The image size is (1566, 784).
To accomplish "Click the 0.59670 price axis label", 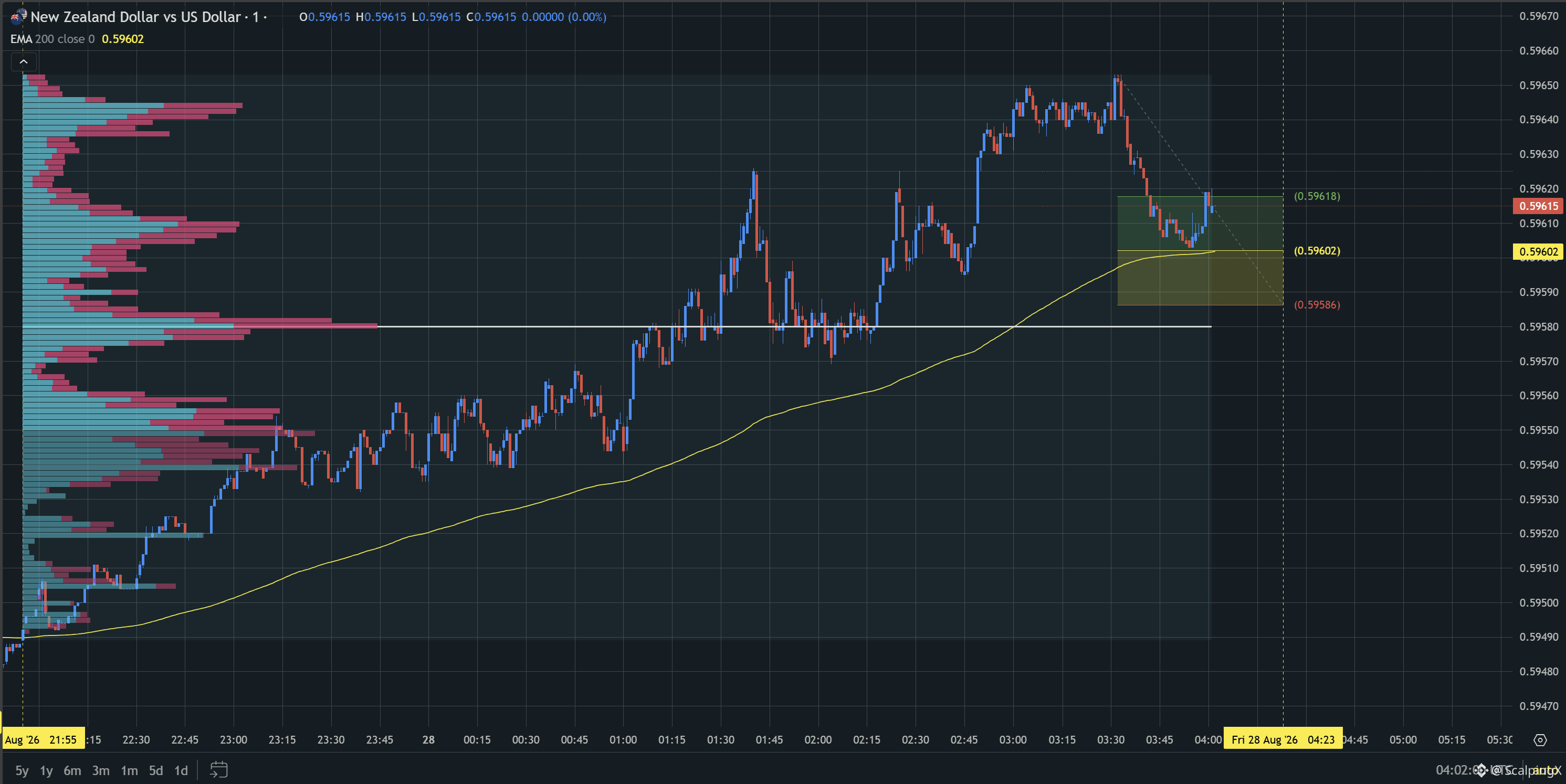I will coord(1539,16).
